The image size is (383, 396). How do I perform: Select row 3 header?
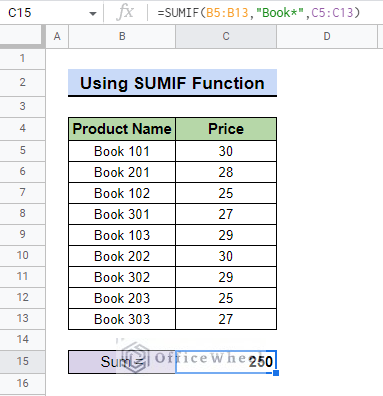[22, 107]
